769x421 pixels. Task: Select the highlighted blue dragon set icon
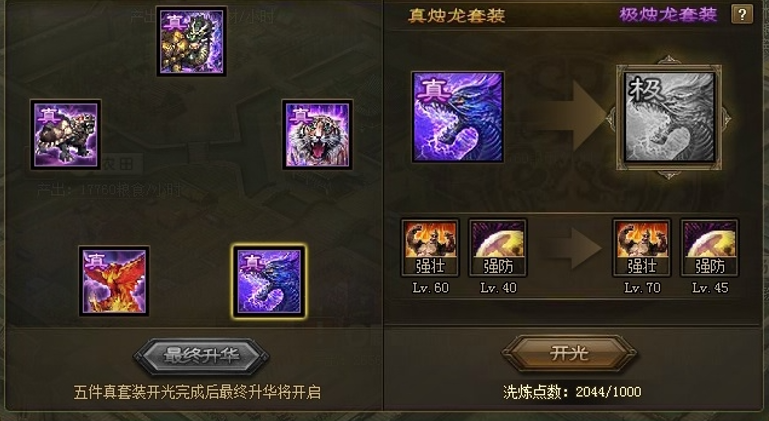[269, 281]
